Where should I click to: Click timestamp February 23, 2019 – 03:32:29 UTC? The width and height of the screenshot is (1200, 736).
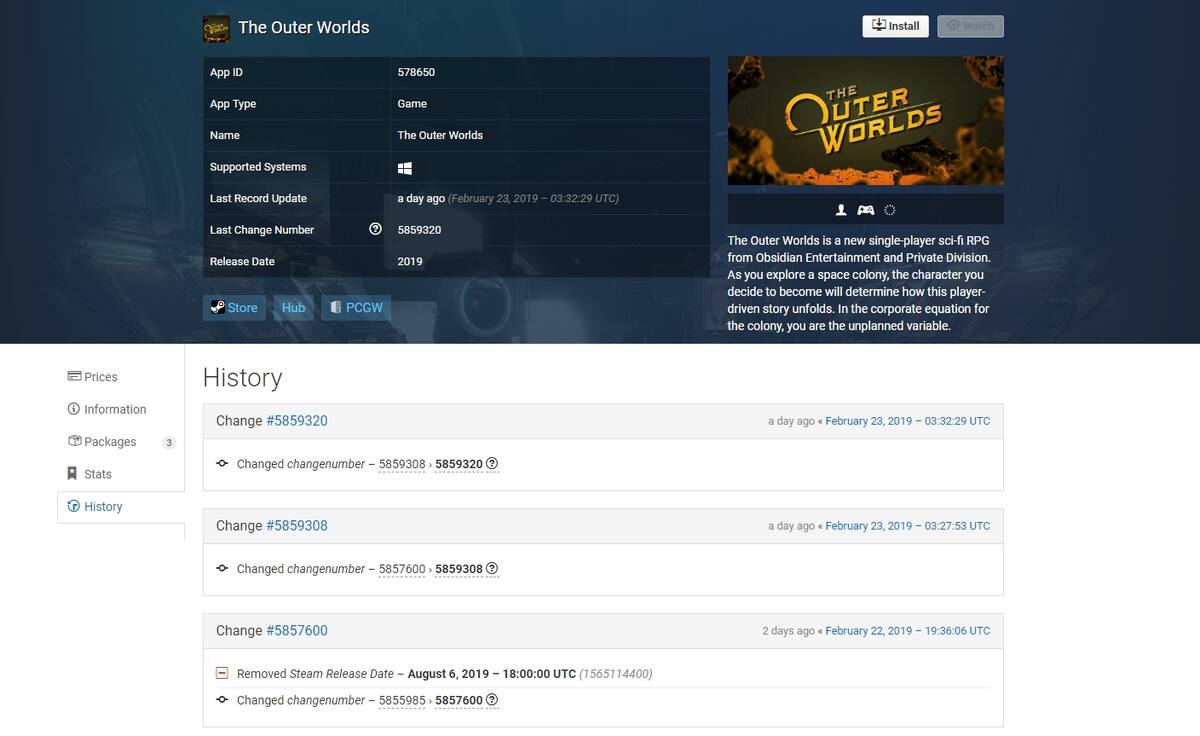coord(907,421)
